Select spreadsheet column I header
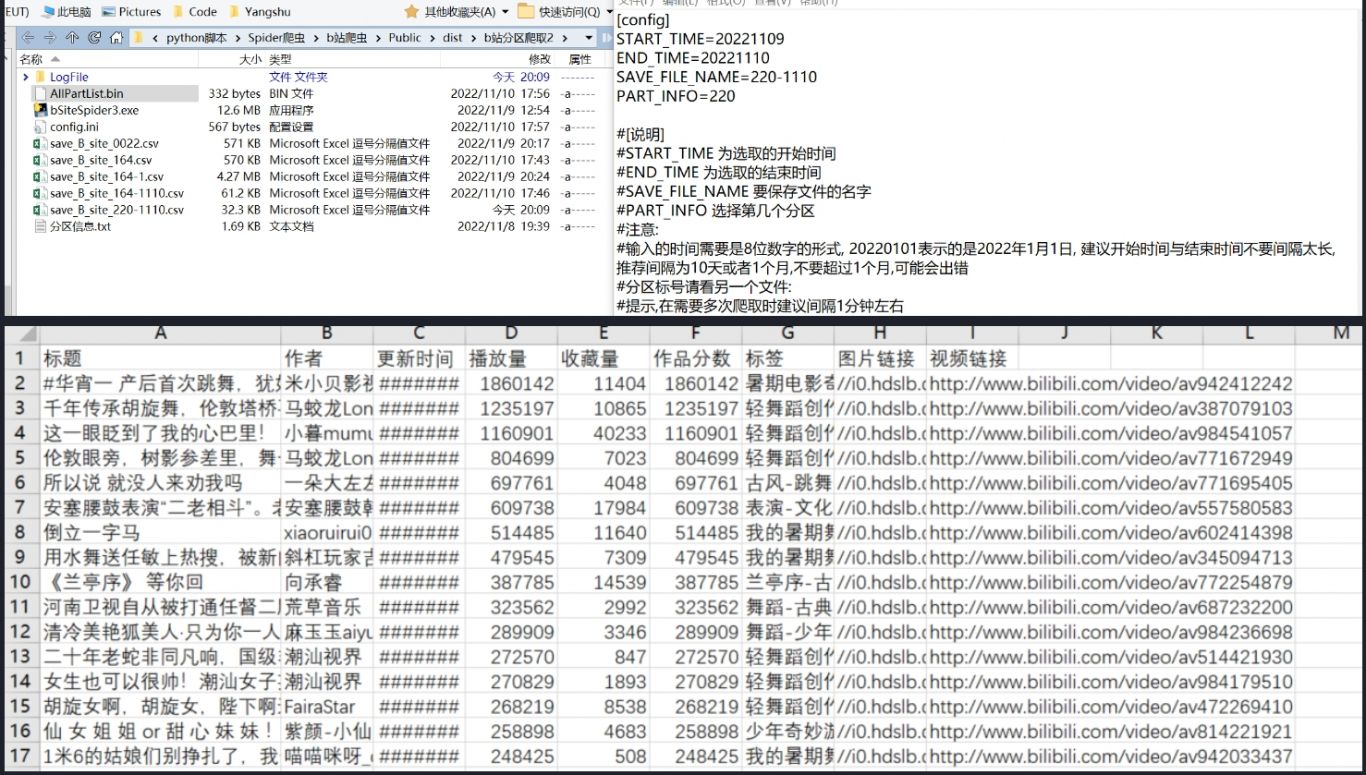This screenshot has width=1366, height=775. pos(972,333)
